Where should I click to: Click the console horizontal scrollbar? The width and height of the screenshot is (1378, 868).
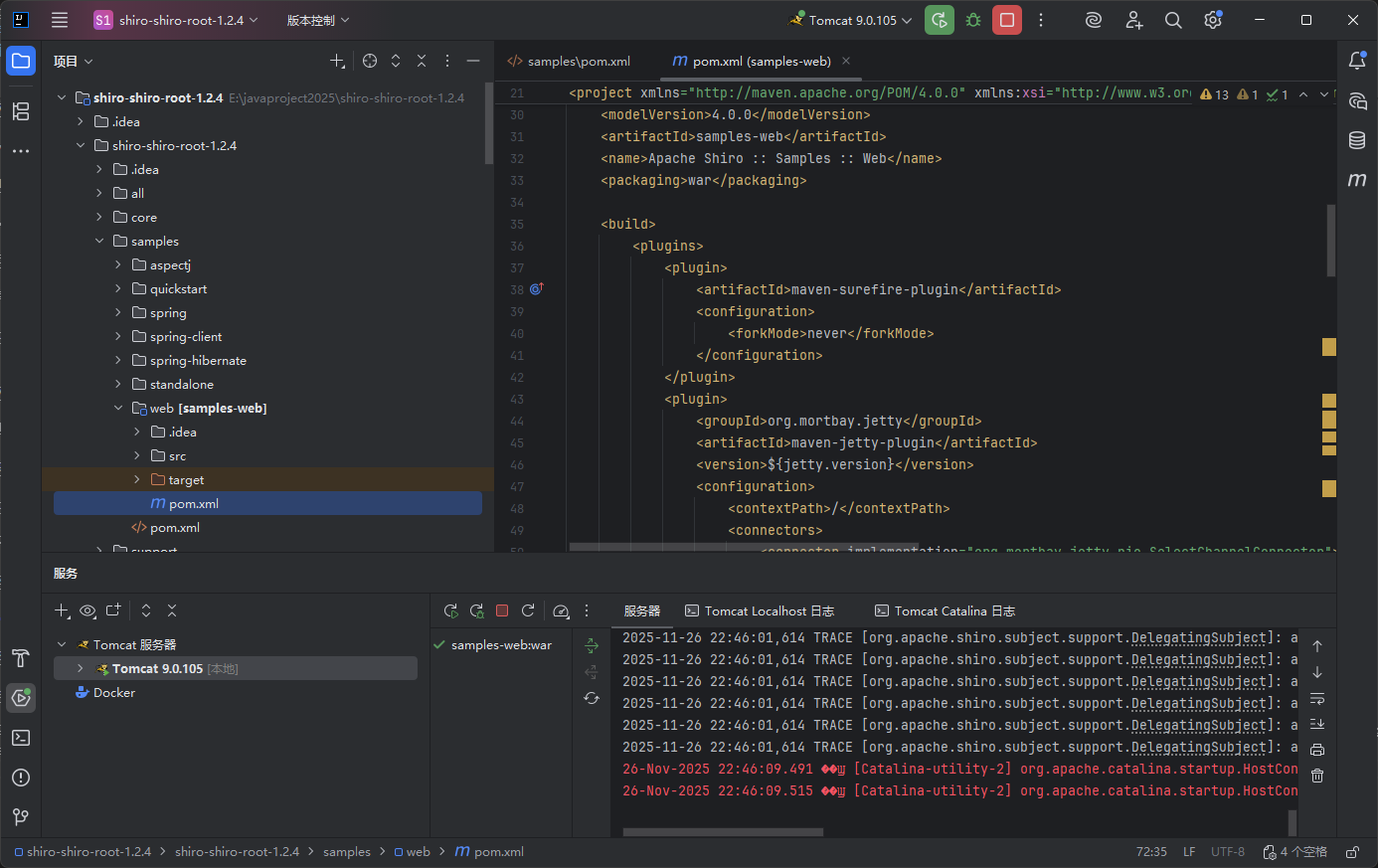tap(723, 832)
